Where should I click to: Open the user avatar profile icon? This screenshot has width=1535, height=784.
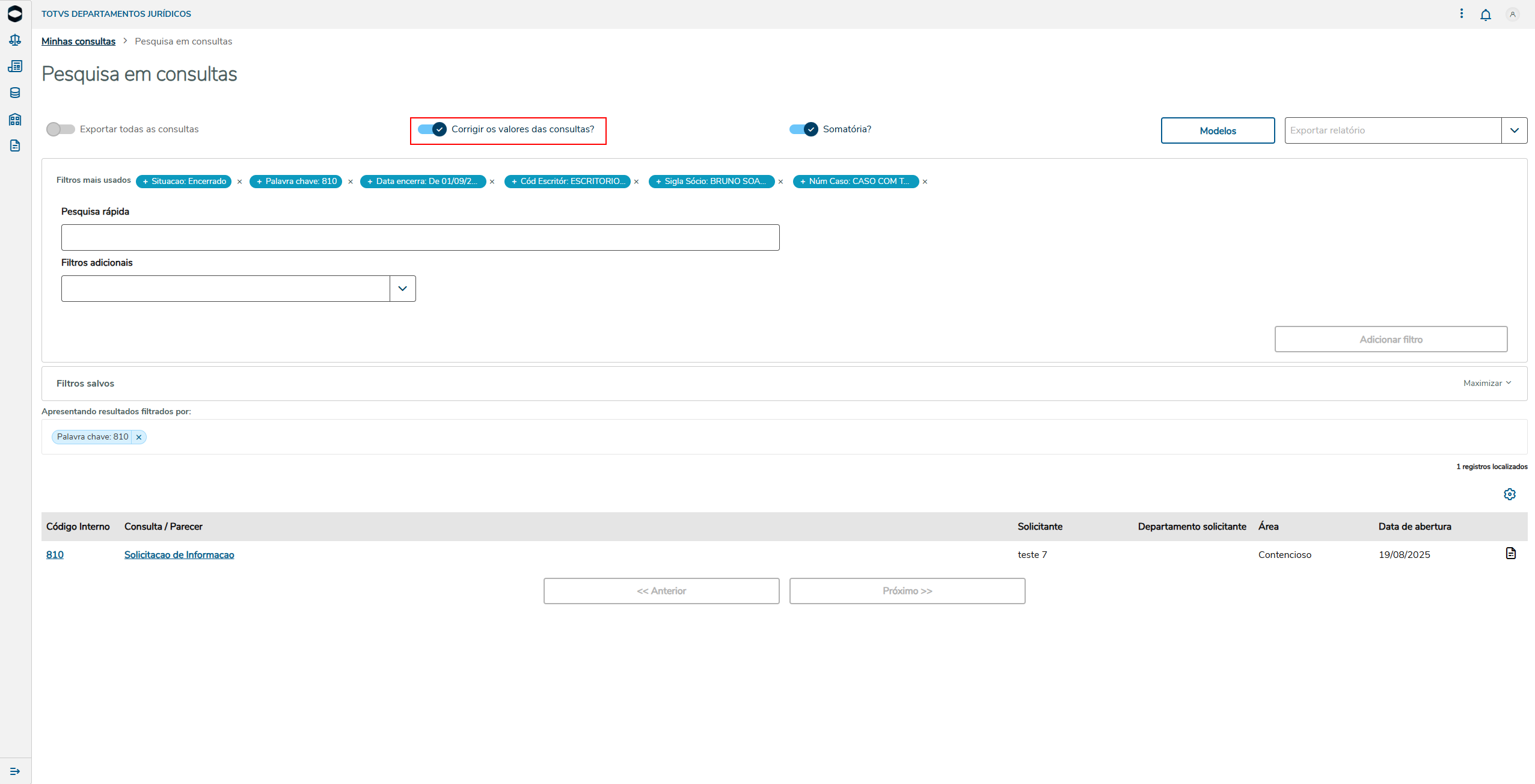click(1512, 14)
